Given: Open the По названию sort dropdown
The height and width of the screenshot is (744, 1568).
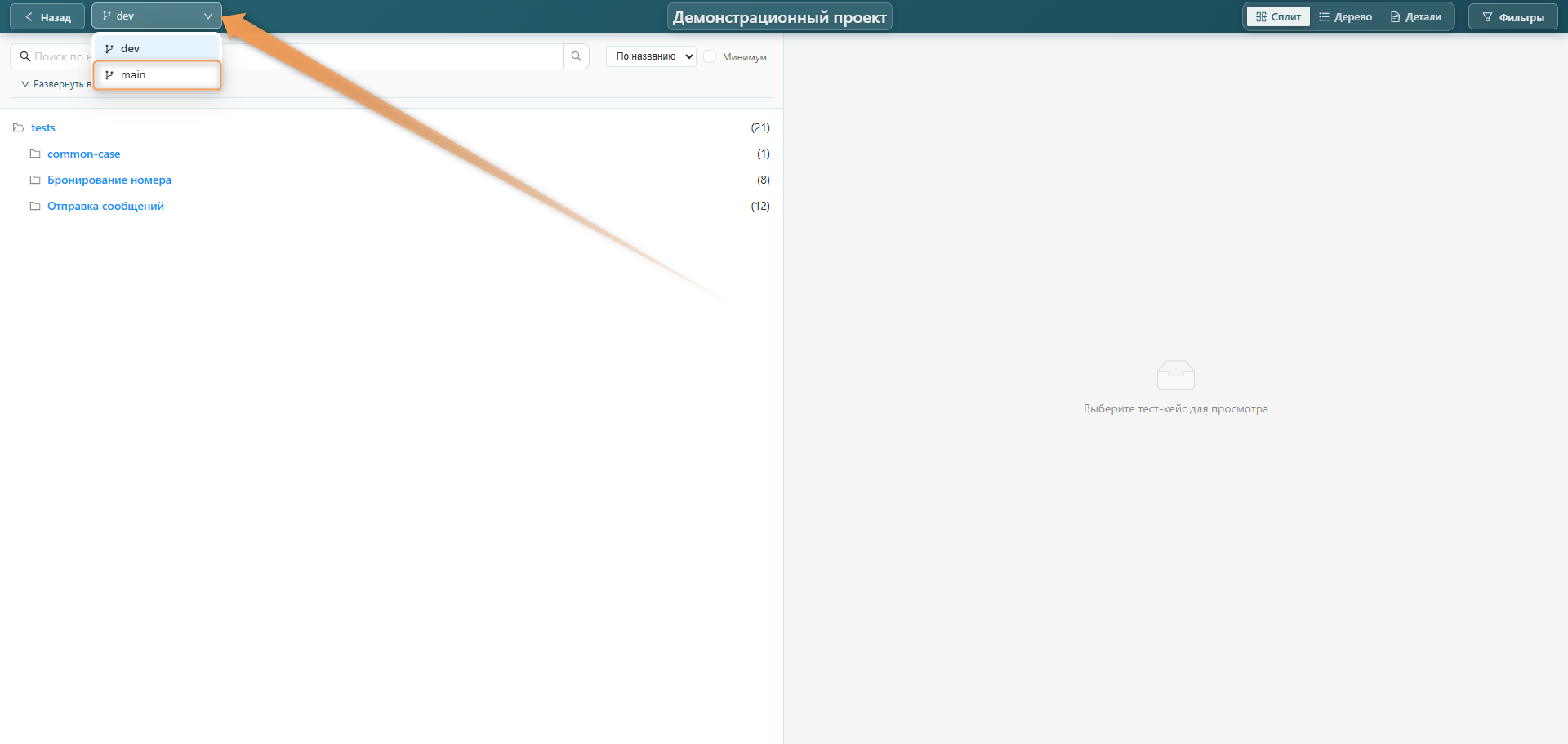Looking at the screenshot, I should pos(651,56).
